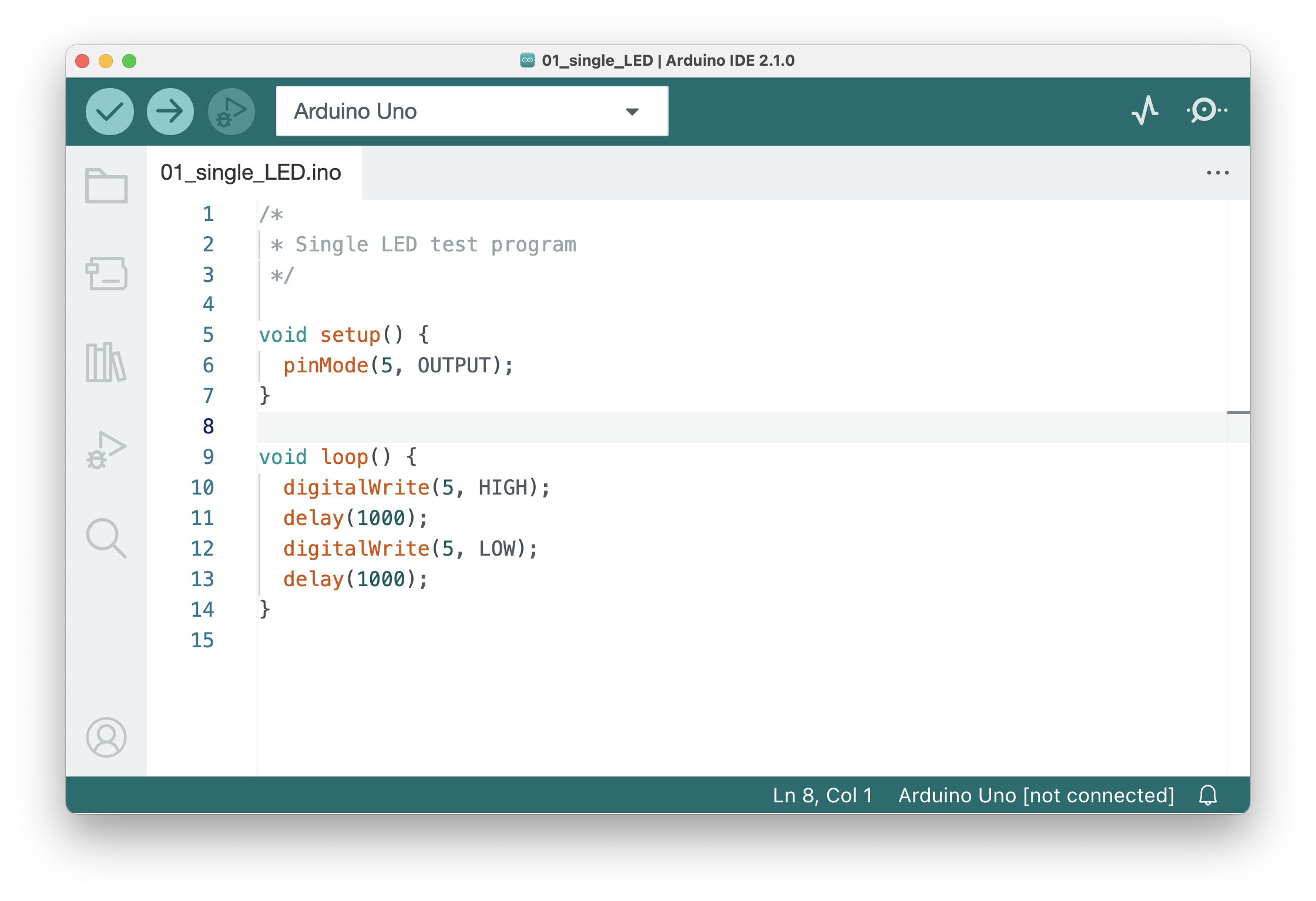
Task: Minimize the window with yellow button
Action: [x=106, y=61]
